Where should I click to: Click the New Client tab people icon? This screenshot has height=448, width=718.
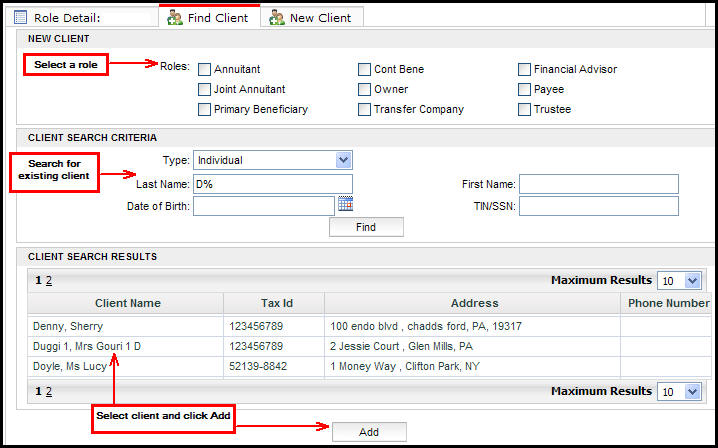click(277, 18)
